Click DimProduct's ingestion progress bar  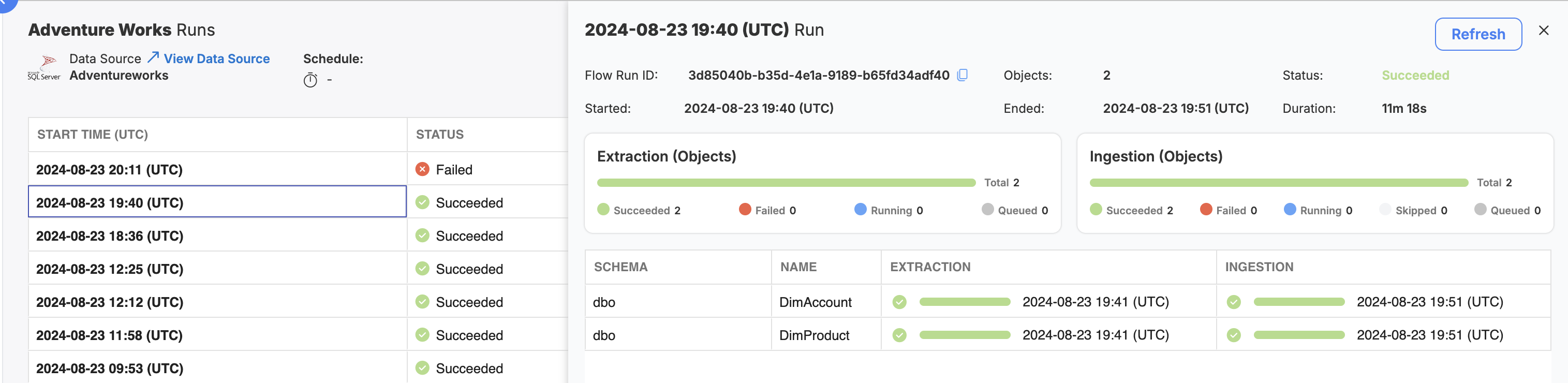pos(1299,335)
